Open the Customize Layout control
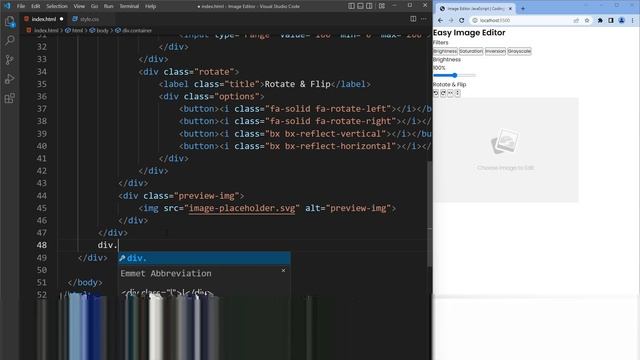 pos(382,6)
